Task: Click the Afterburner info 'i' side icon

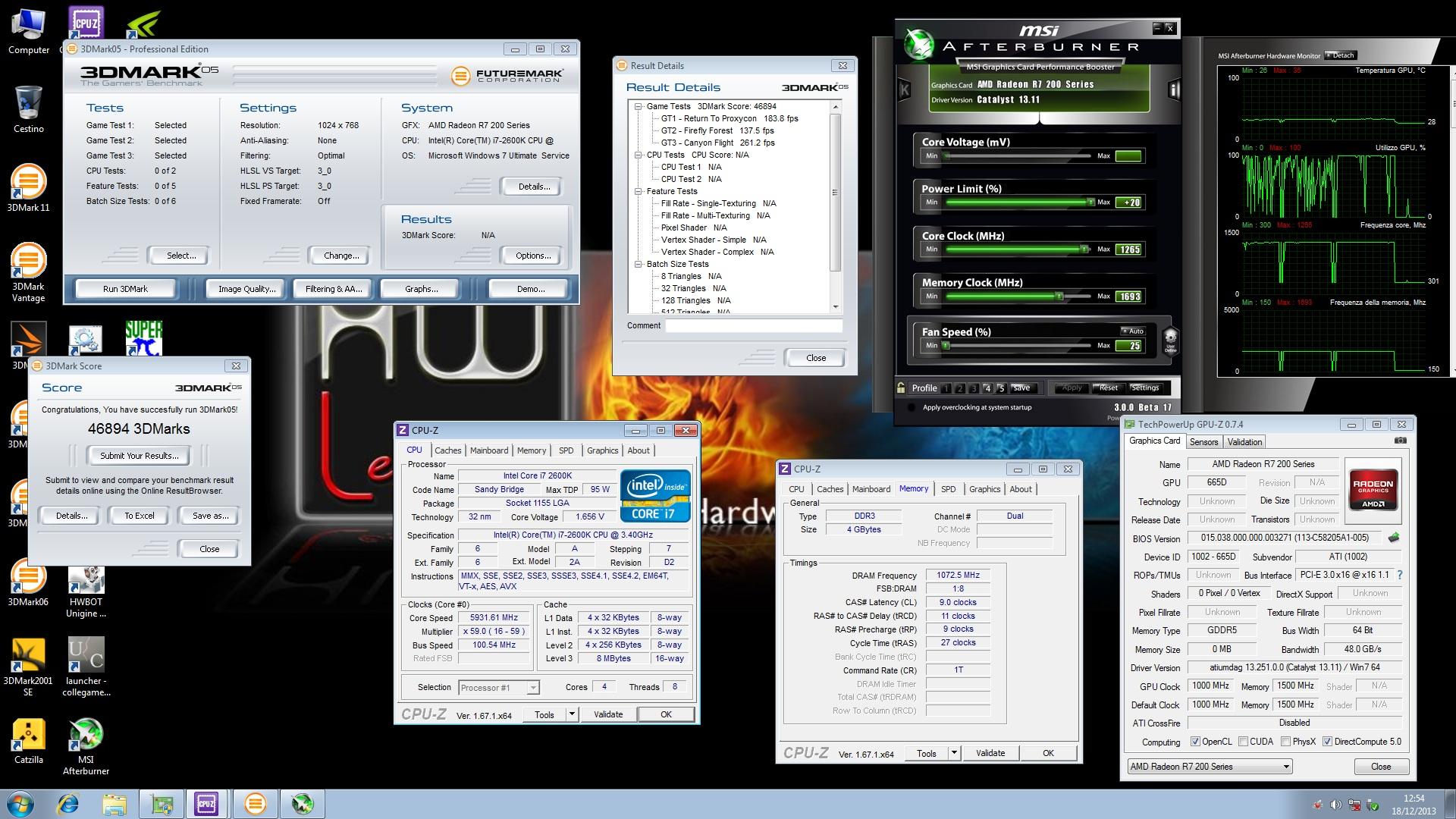Action: point(1174,90)
